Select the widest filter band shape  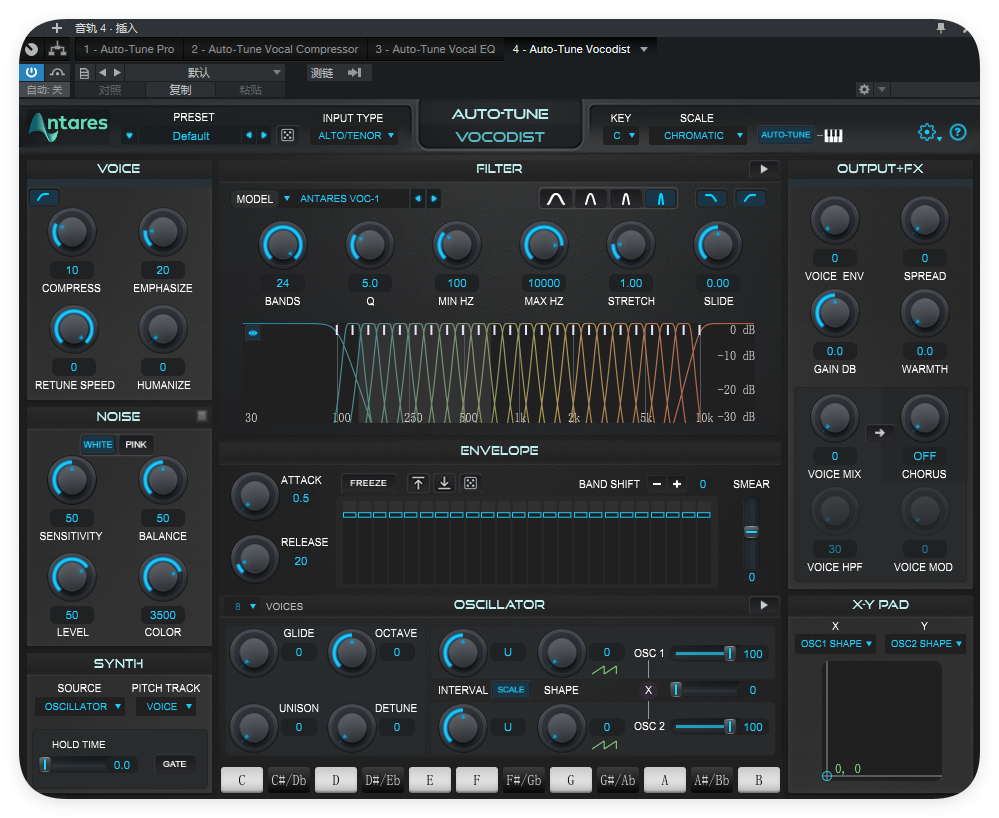click(x=556, y=199)
